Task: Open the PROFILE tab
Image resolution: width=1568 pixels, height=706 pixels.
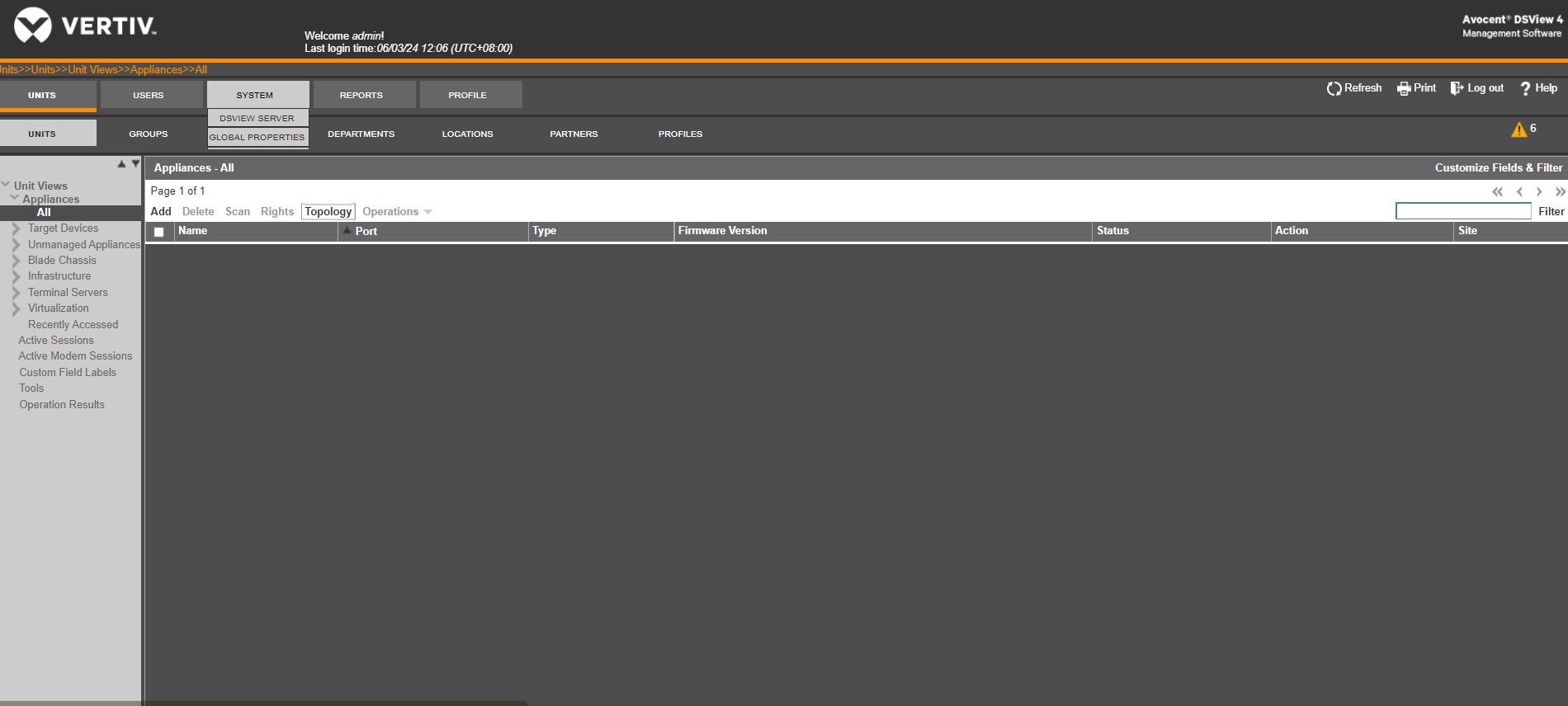Action: (x=470, y=95)
